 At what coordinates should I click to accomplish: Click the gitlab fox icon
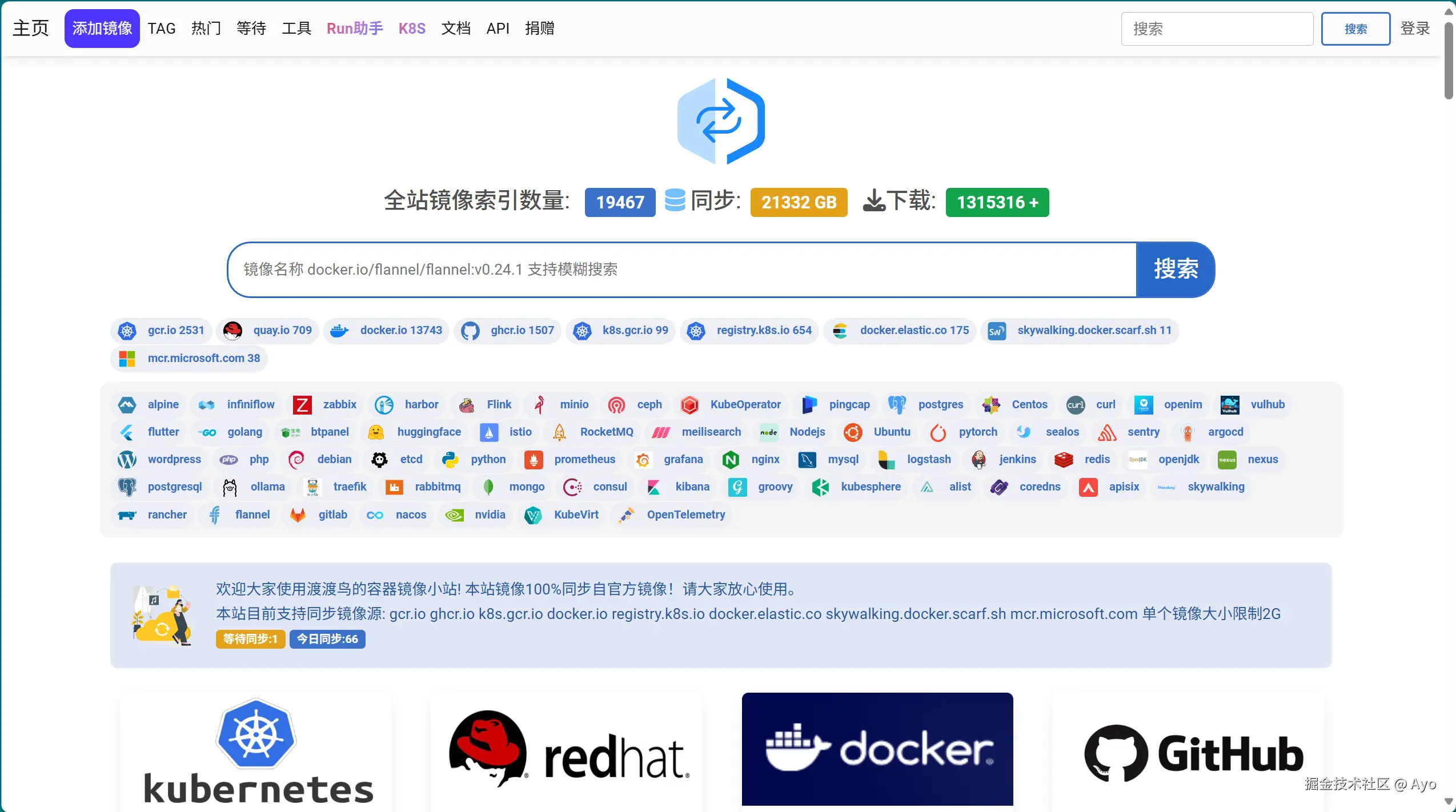(298, 515)
